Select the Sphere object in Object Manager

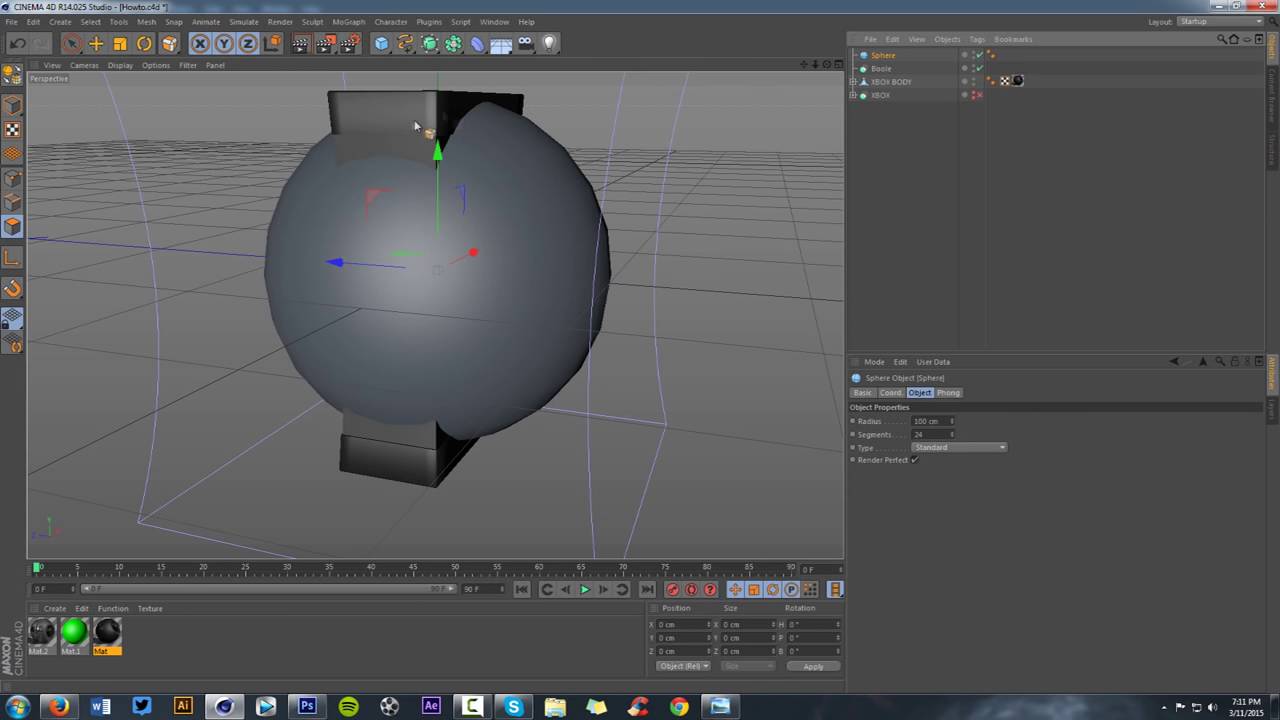tap(883, 55)
